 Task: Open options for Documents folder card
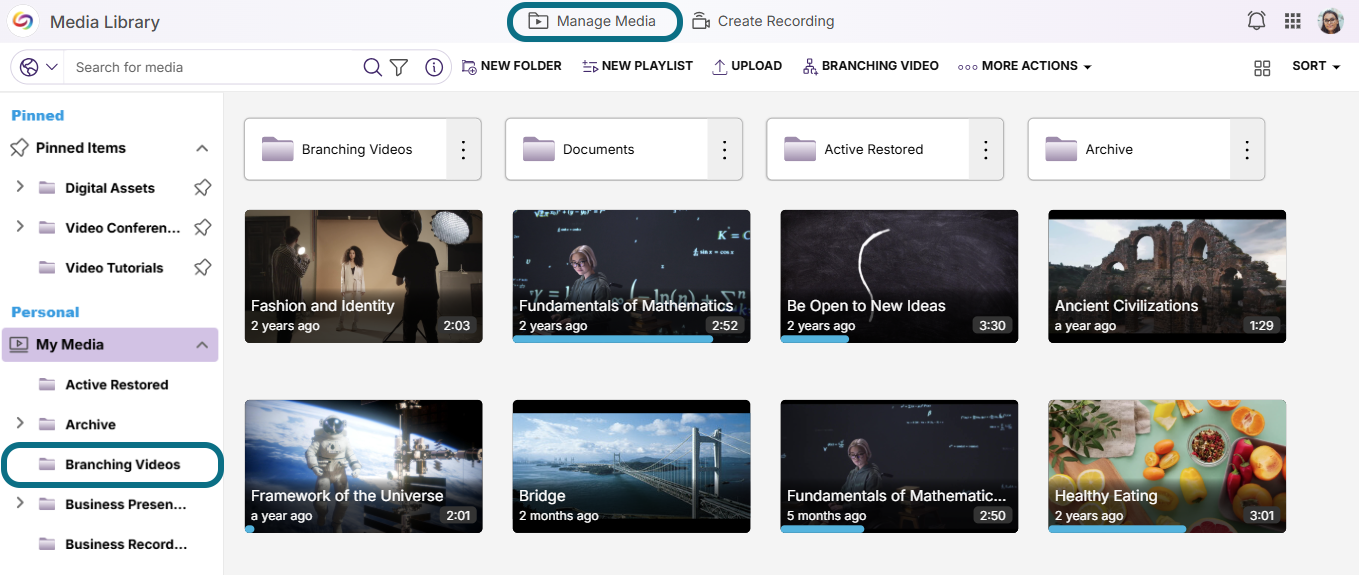point(724,149)
